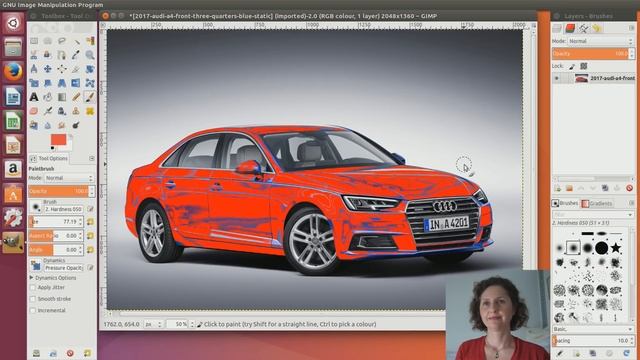Viewport: 640px width, 360px height.
Task: Pick the star-shaped brush thumbnail
Action: point(616,247)
